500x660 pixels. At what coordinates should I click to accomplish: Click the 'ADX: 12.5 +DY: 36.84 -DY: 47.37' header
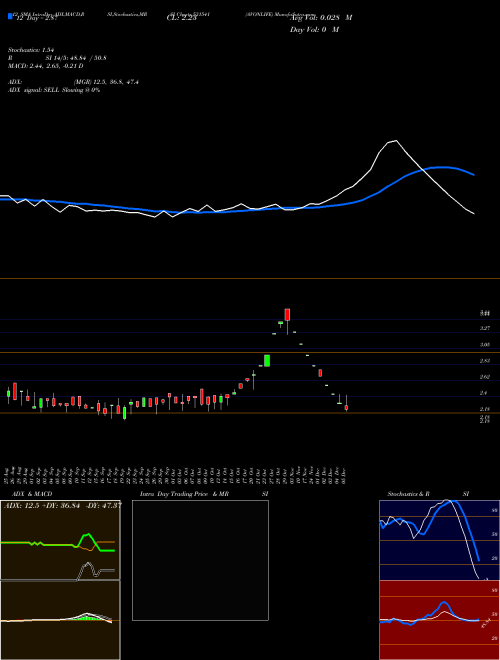[x=63, y=505]
